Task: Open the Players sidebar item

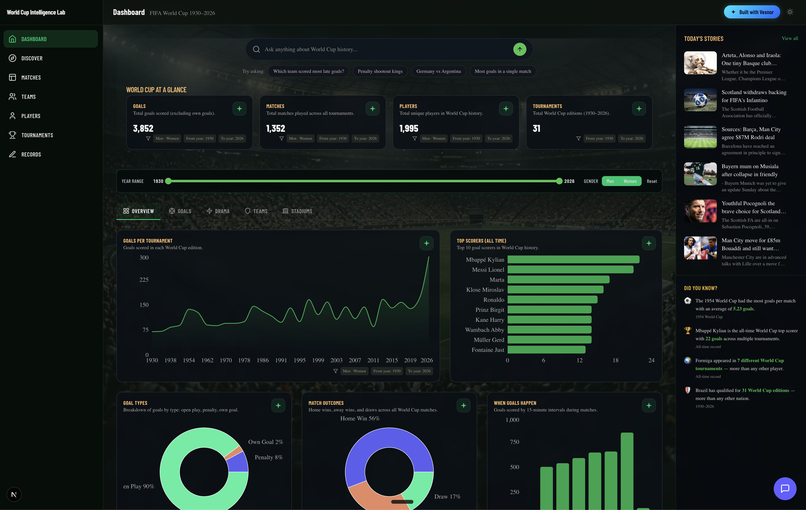Action: tap(50, 116)
